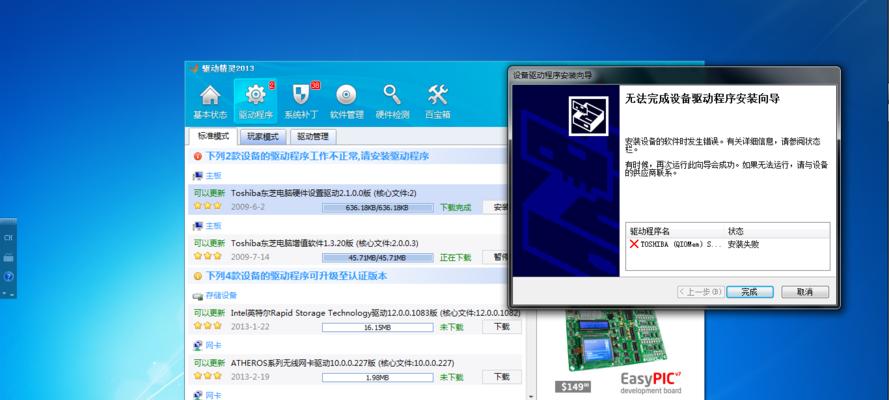Click 下载 button for ATHEROS wireless driver
Screen dimensions: 889x400
502,377
